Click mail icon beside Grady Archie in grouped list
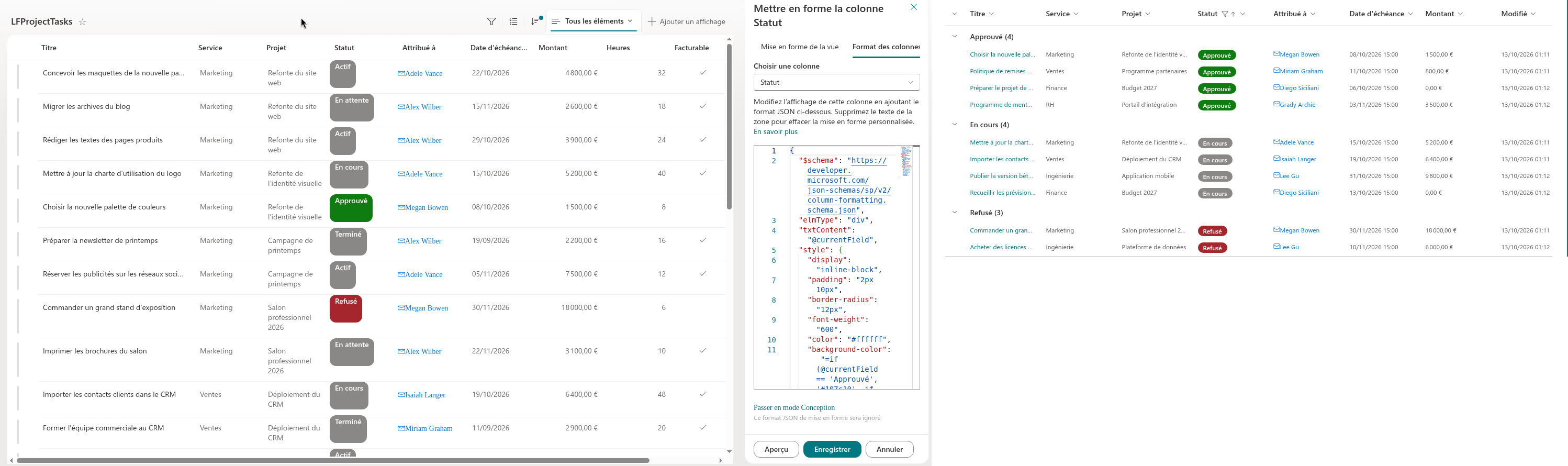 [1276, 104]
